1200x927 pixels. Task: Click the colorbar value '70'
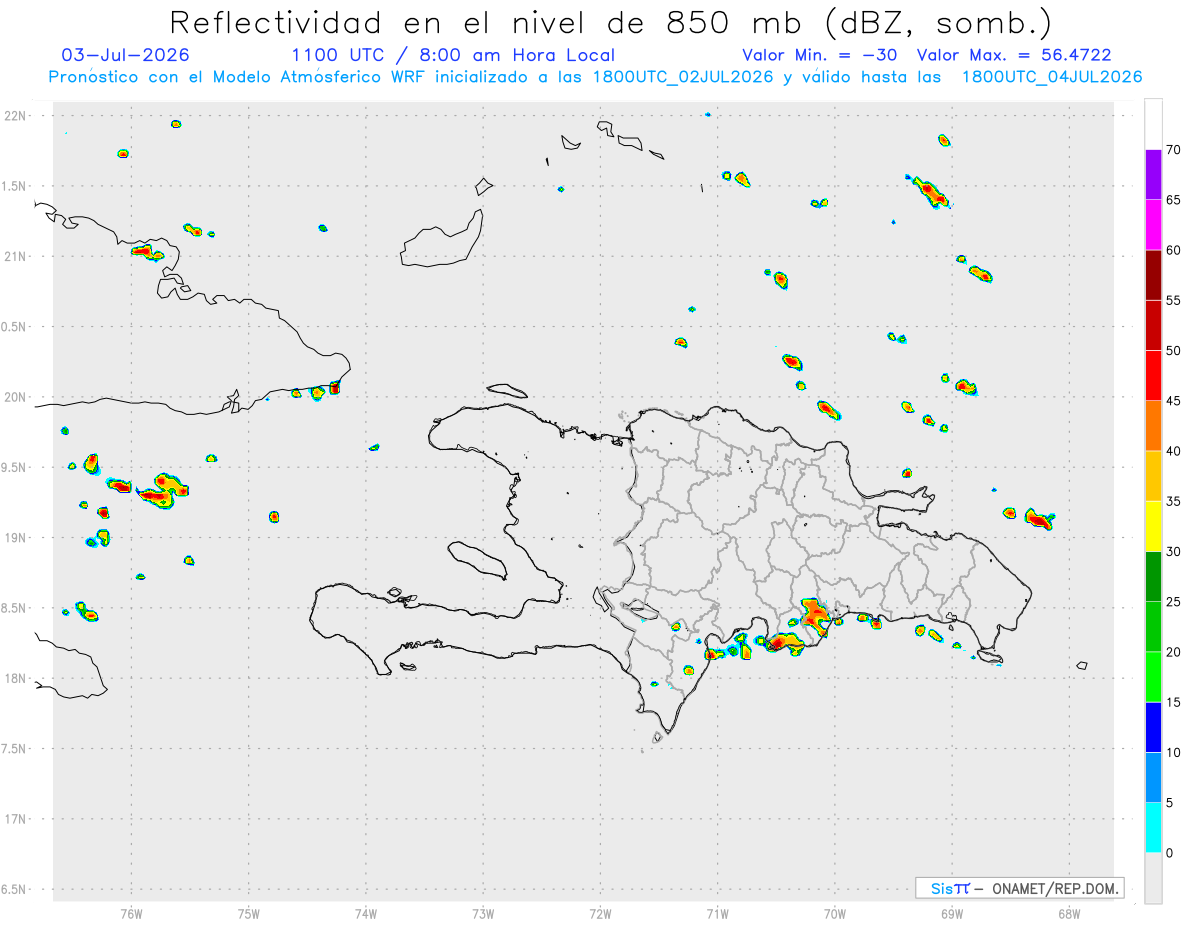point(1173,150)
